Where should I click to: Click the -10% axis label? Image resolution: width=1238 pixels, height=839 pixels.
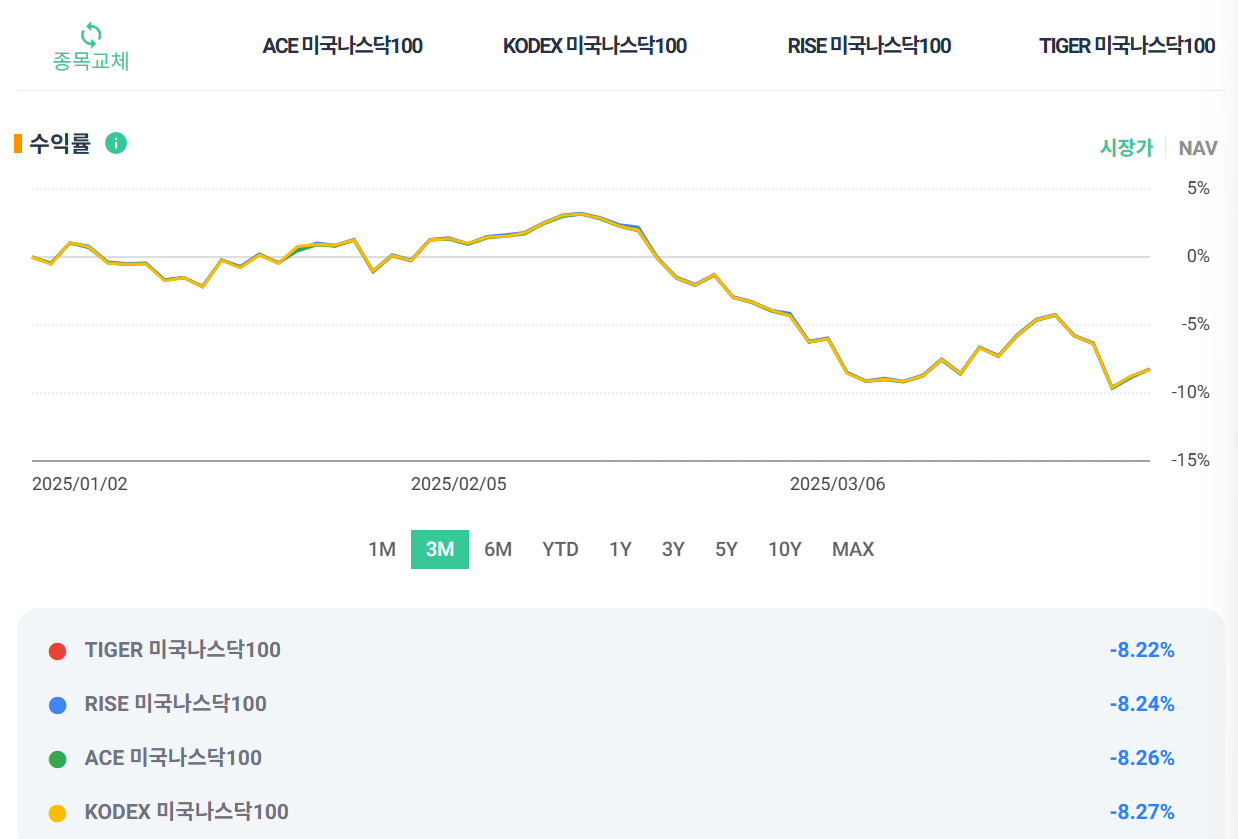click(1191, 392)
